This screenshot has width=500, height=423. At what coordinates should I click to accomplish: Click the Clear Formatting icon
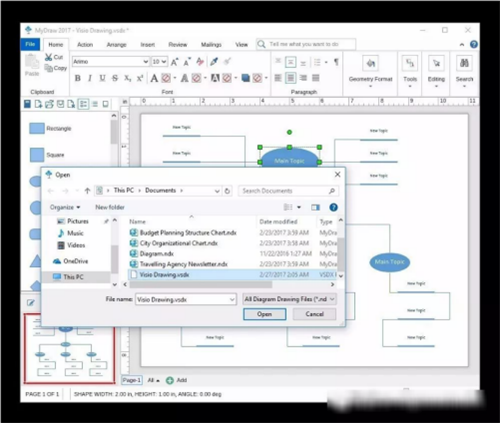coord(200,61)
